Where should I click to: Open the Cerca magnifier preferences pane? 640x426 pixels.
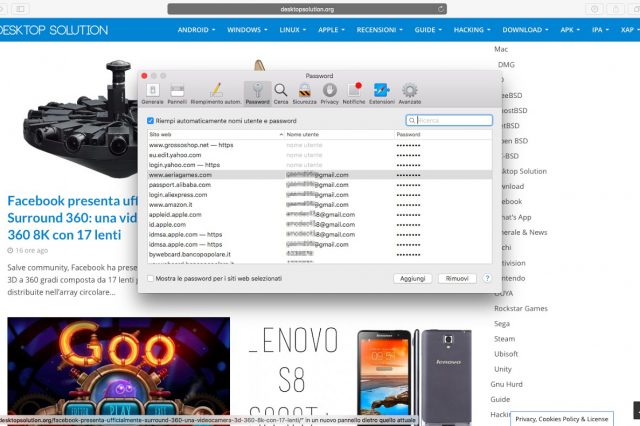281,93
